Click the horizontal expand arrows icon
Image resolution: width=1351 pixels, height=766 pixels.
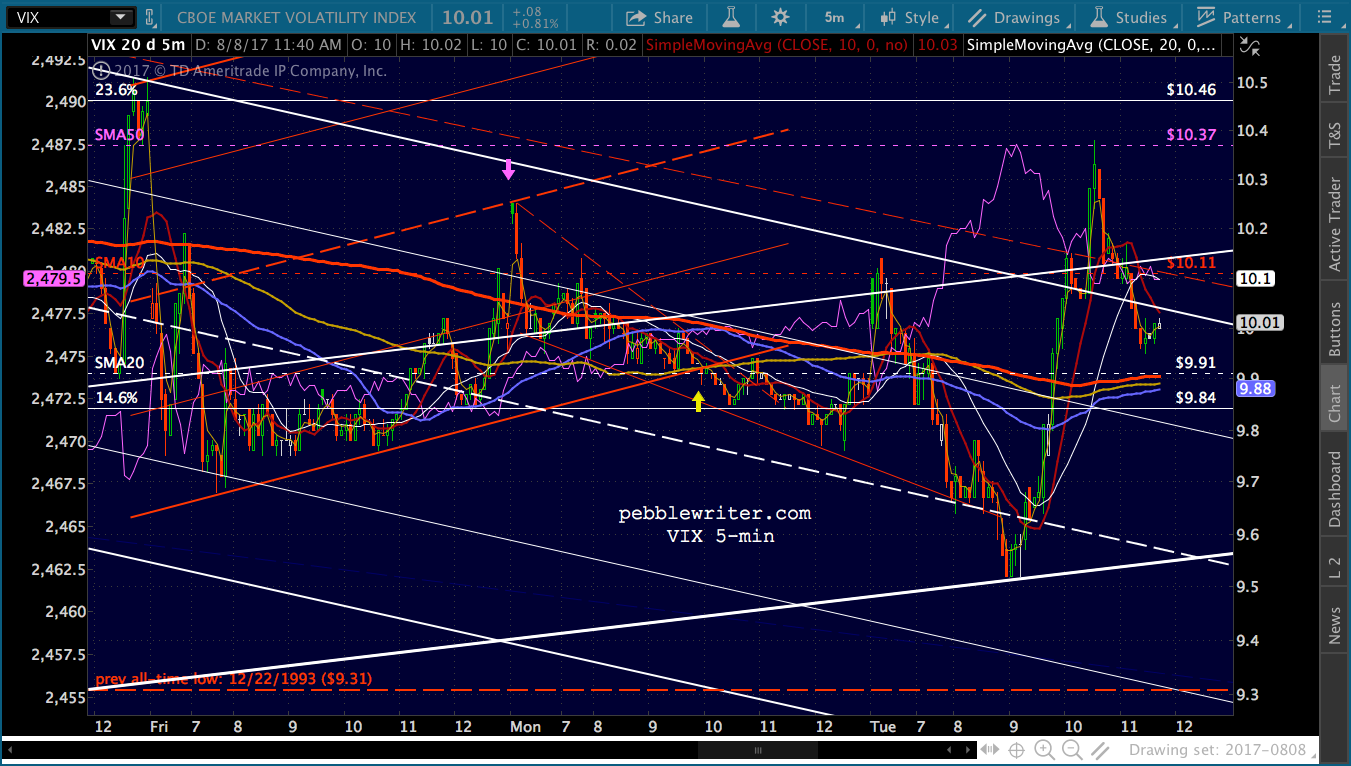point(989,749)
